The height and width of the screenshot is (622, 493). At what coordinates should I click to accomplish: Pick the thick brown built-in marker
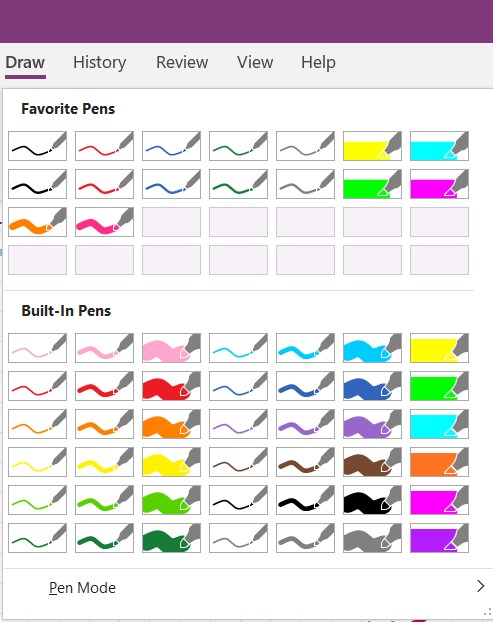372,462
